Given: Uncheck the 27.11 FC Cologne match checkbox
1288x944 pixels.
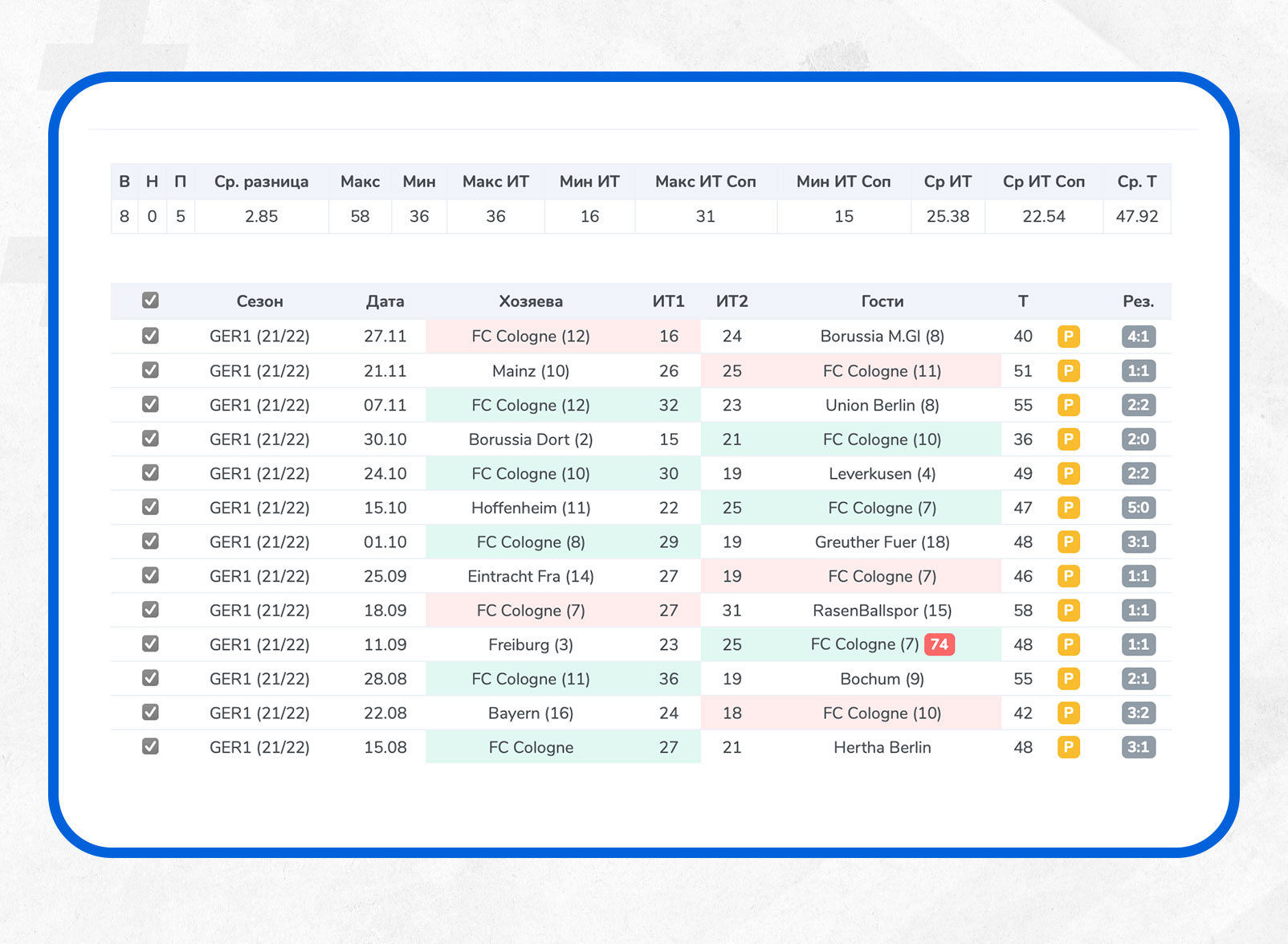Looking at the screenshot, I should coord(150,336).
